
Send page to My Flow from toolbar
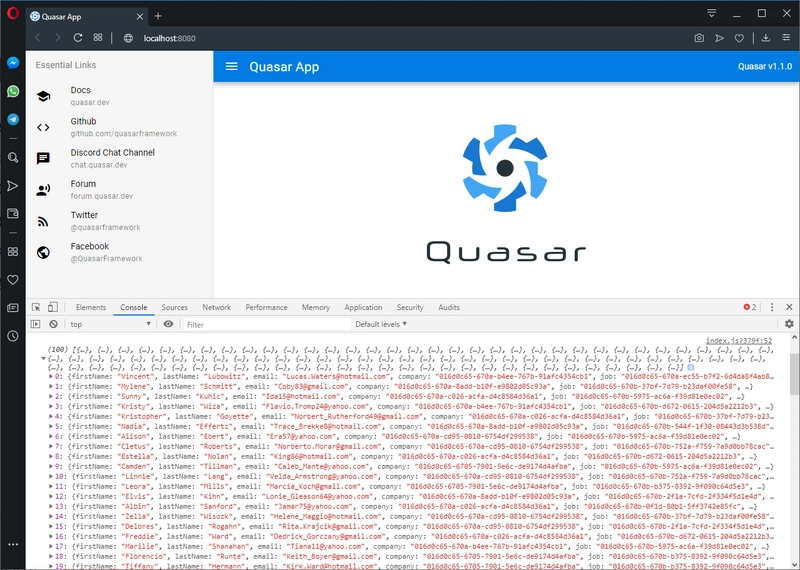719,38
